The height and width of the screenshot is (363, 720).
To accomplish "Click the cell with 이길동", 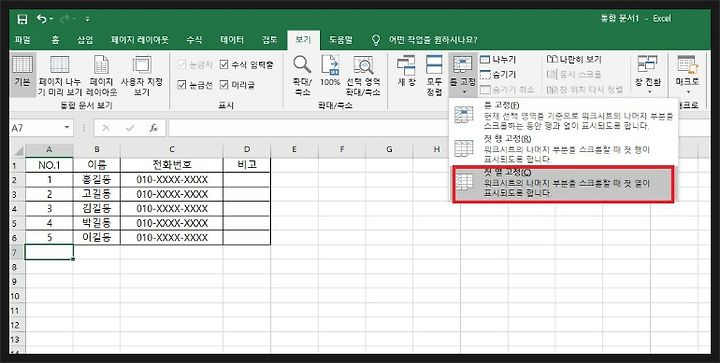I will tap(97, 238).
